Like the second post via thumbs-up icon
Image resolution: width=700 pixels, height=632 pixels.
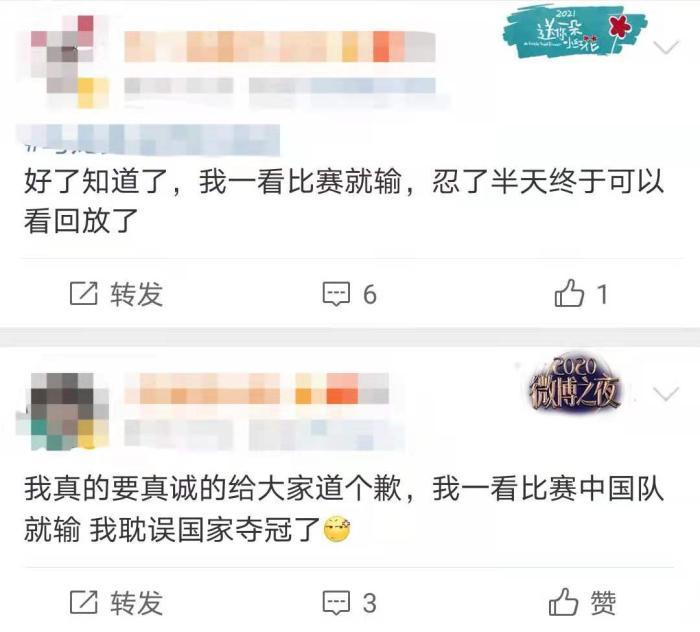click(x=563, y=601)
